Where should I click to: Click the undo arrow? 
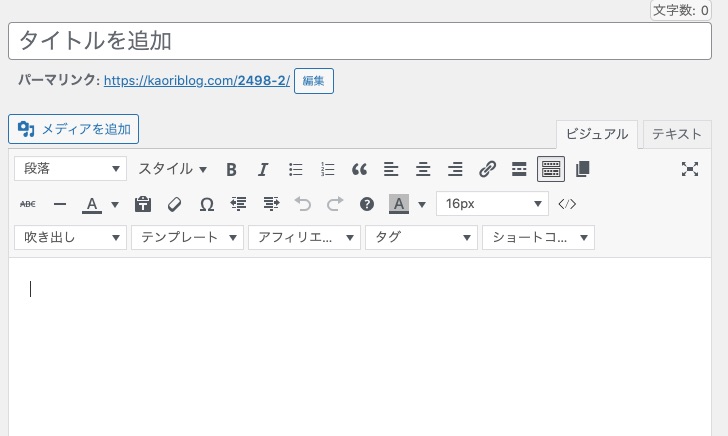303,204
